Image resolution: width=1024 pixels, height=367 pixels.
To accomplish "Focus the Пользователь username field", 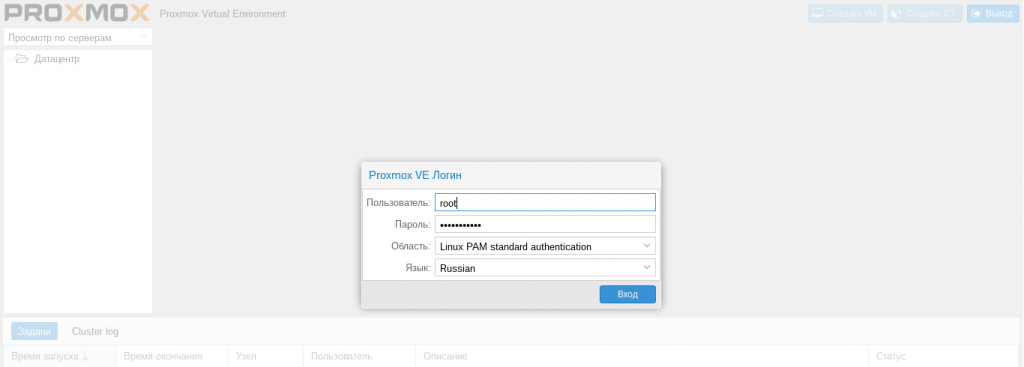I will click(545, 202).
